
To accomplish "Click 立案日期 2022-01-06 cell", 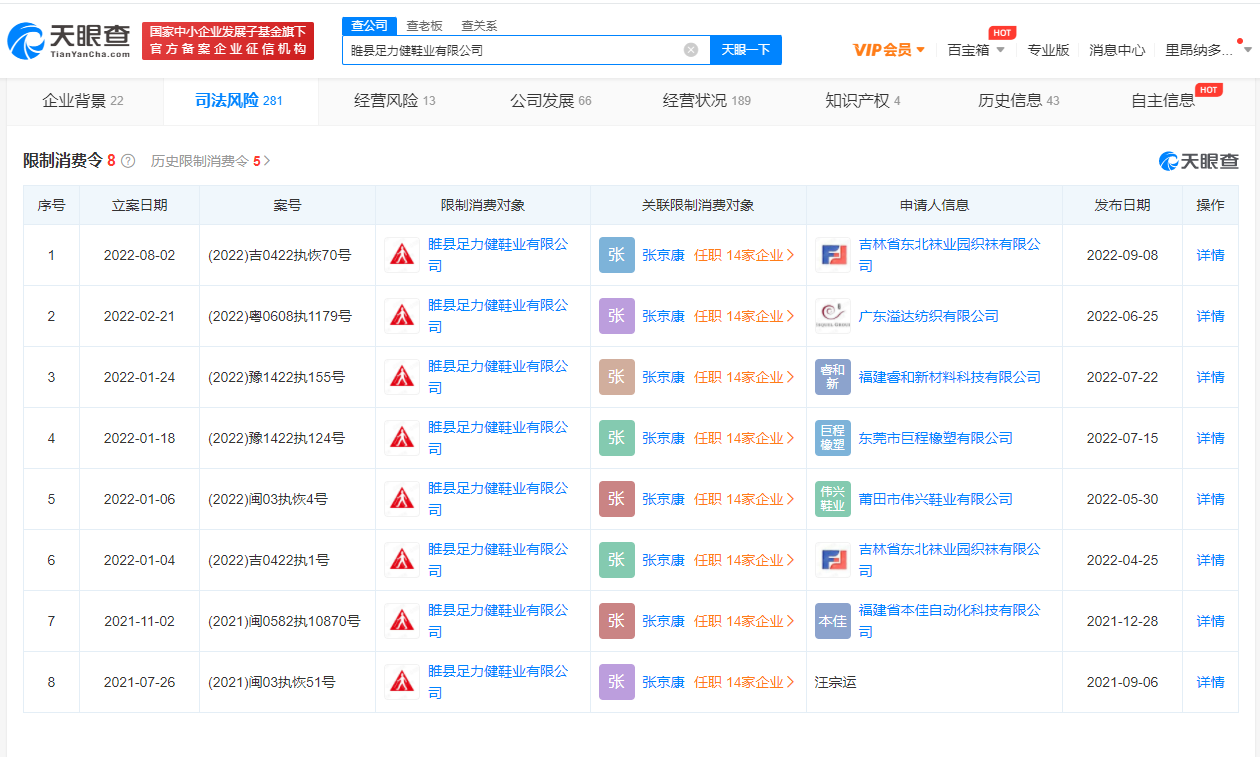I will 139,499.
